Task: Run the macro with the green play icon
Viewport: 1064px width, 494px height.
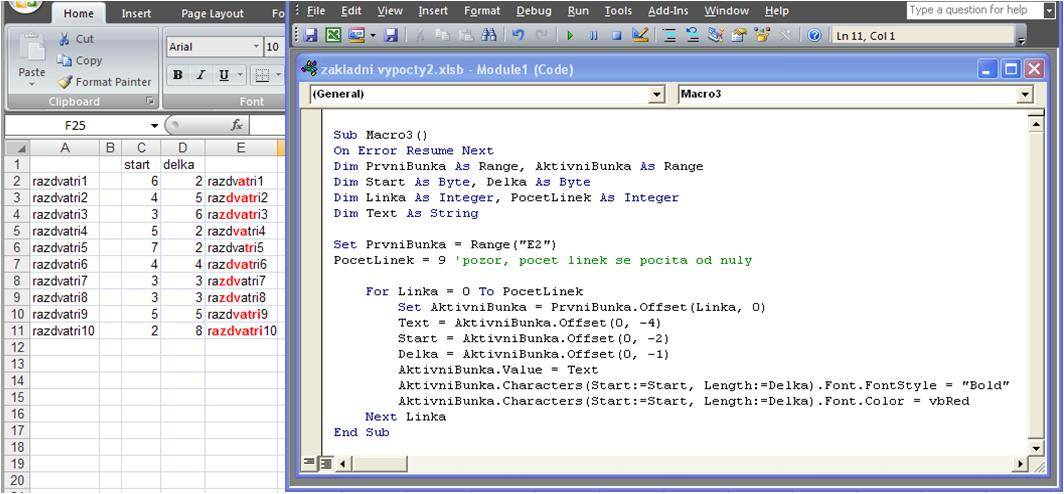Action: (x=570, y=35)
